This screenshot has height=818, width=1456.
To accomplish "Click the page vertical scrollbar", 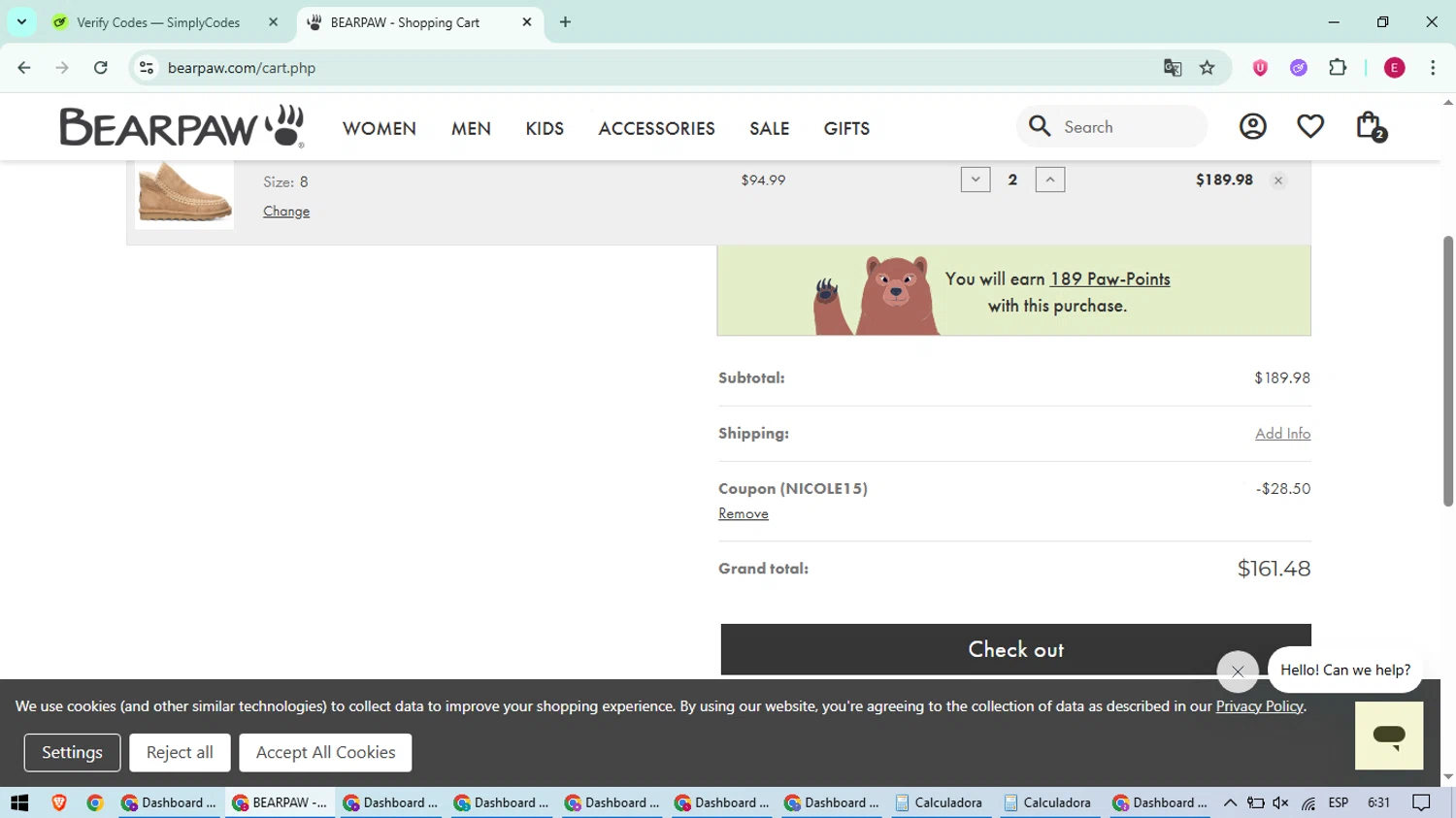I will point(1448,369).
